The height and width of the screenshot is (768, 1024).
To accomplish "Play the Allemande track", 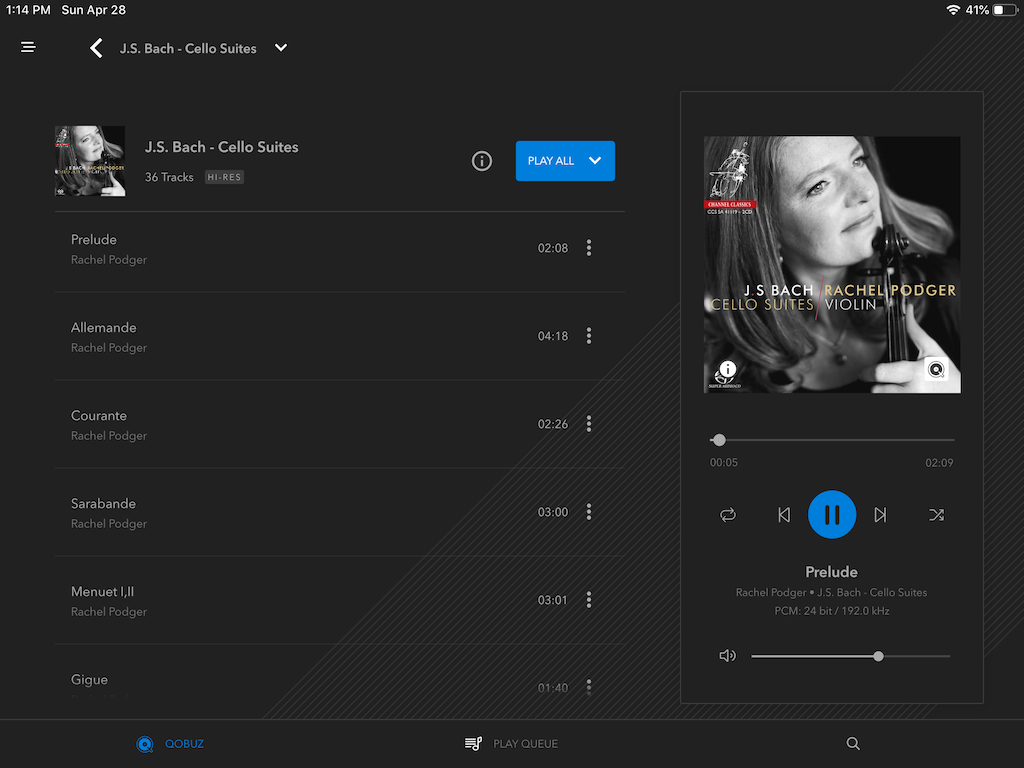I will pyautogui.click(x=340, y=336).
